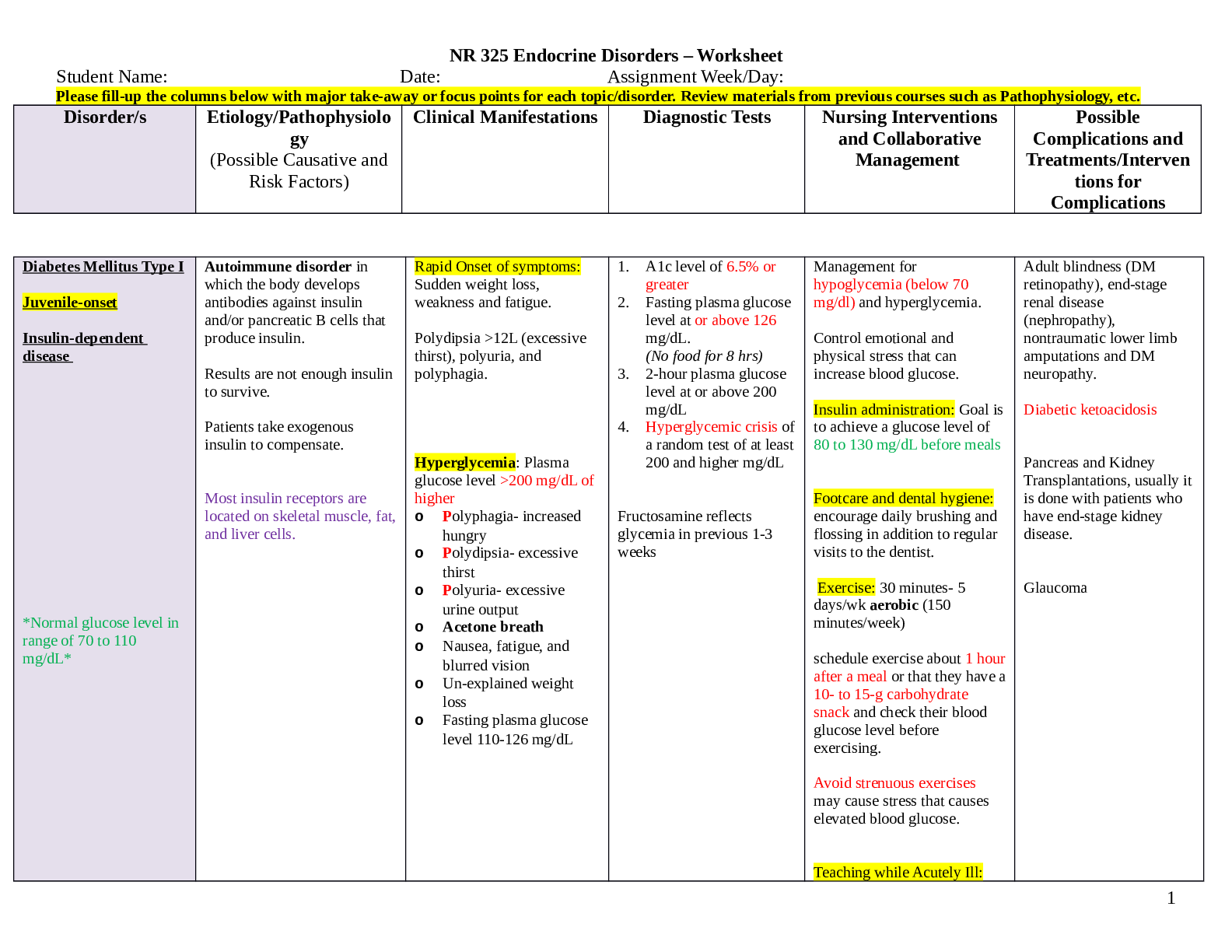1232x952 pixels.
Task: Click the 'Glaucoma' text
Action: [x=1055, y=588]
